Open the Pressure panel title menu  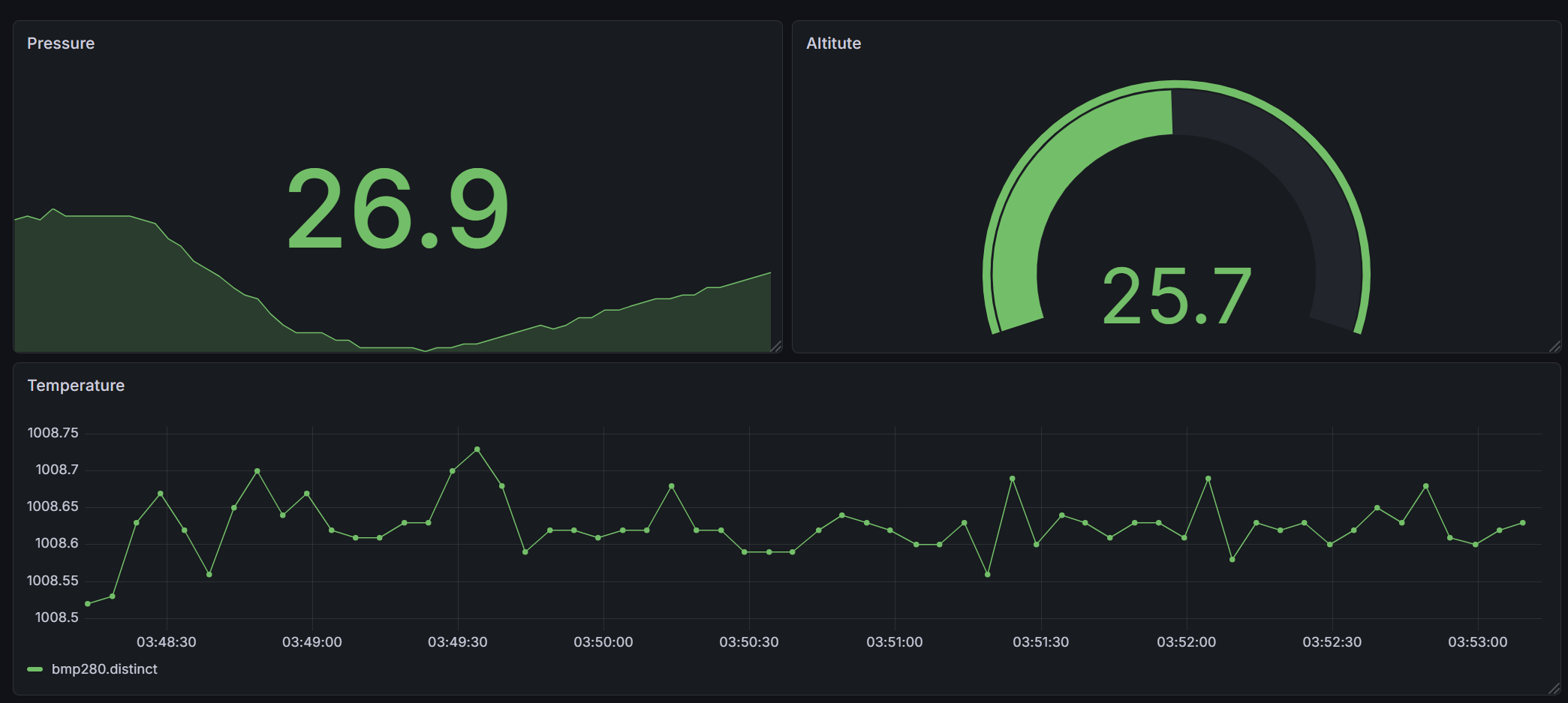pos(61,44)
